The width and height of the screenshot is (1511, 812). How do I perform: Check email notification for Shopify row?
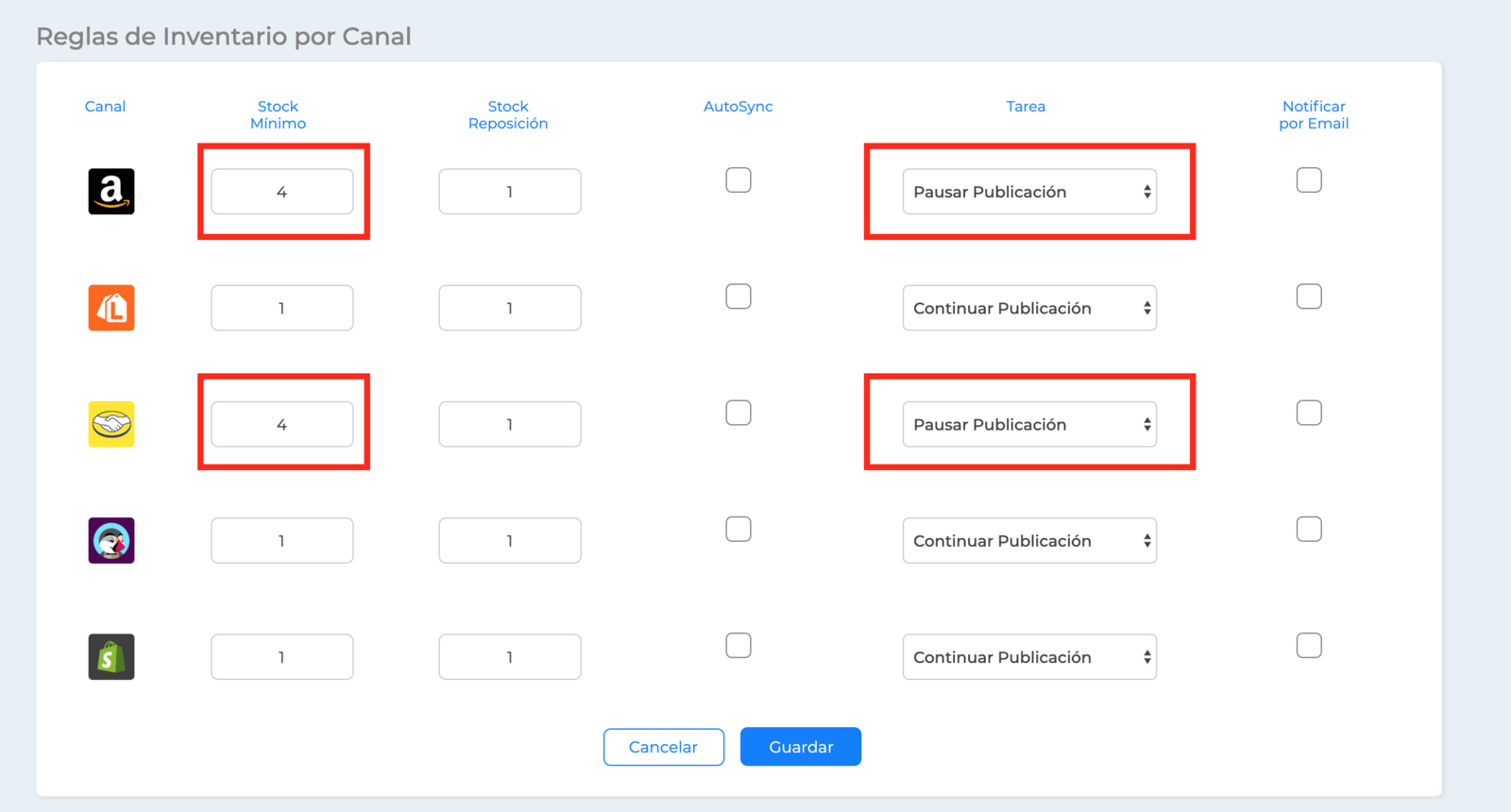point(1309,645)
